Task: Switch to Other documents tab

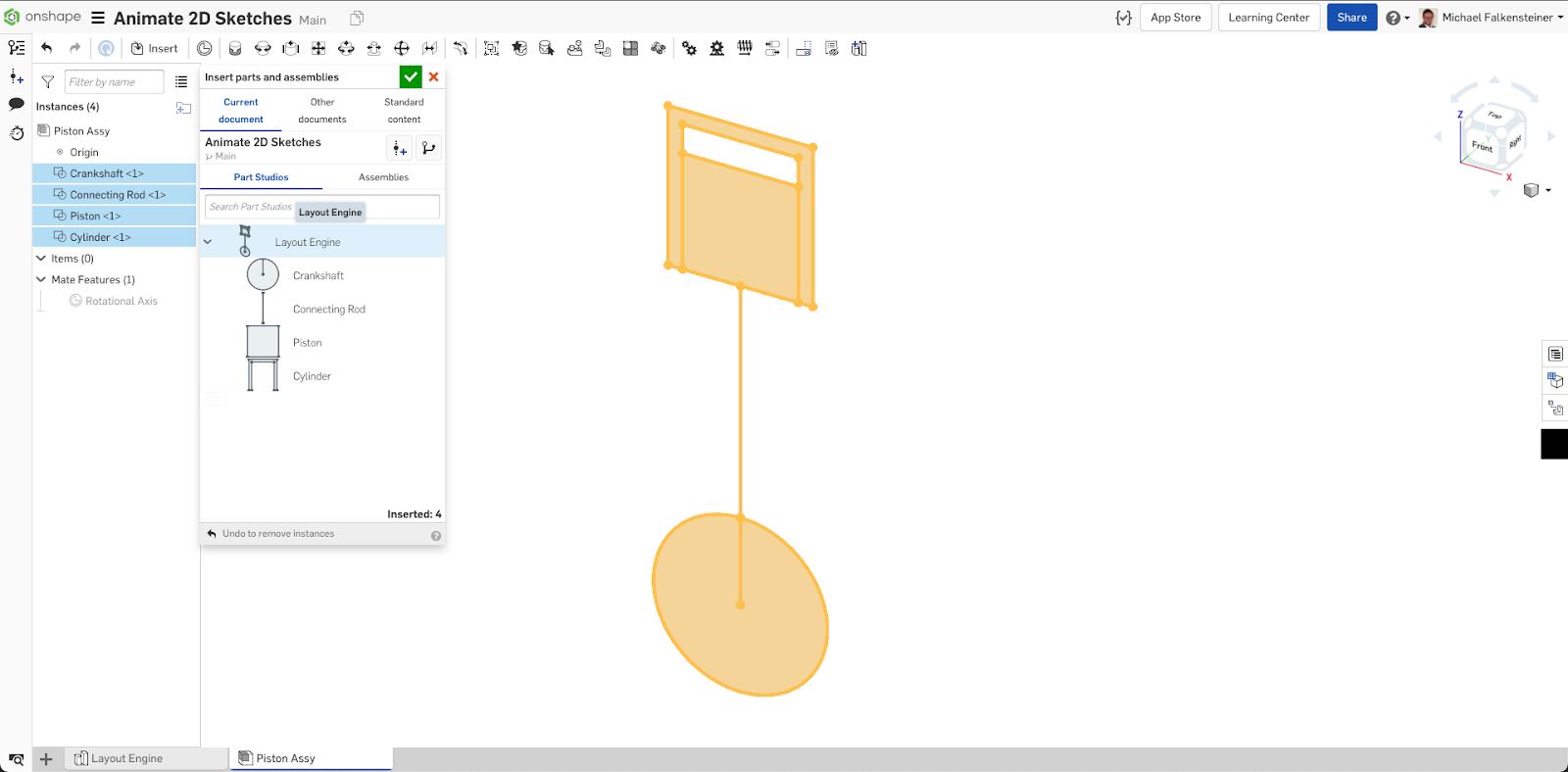Action: click(321, 110)
